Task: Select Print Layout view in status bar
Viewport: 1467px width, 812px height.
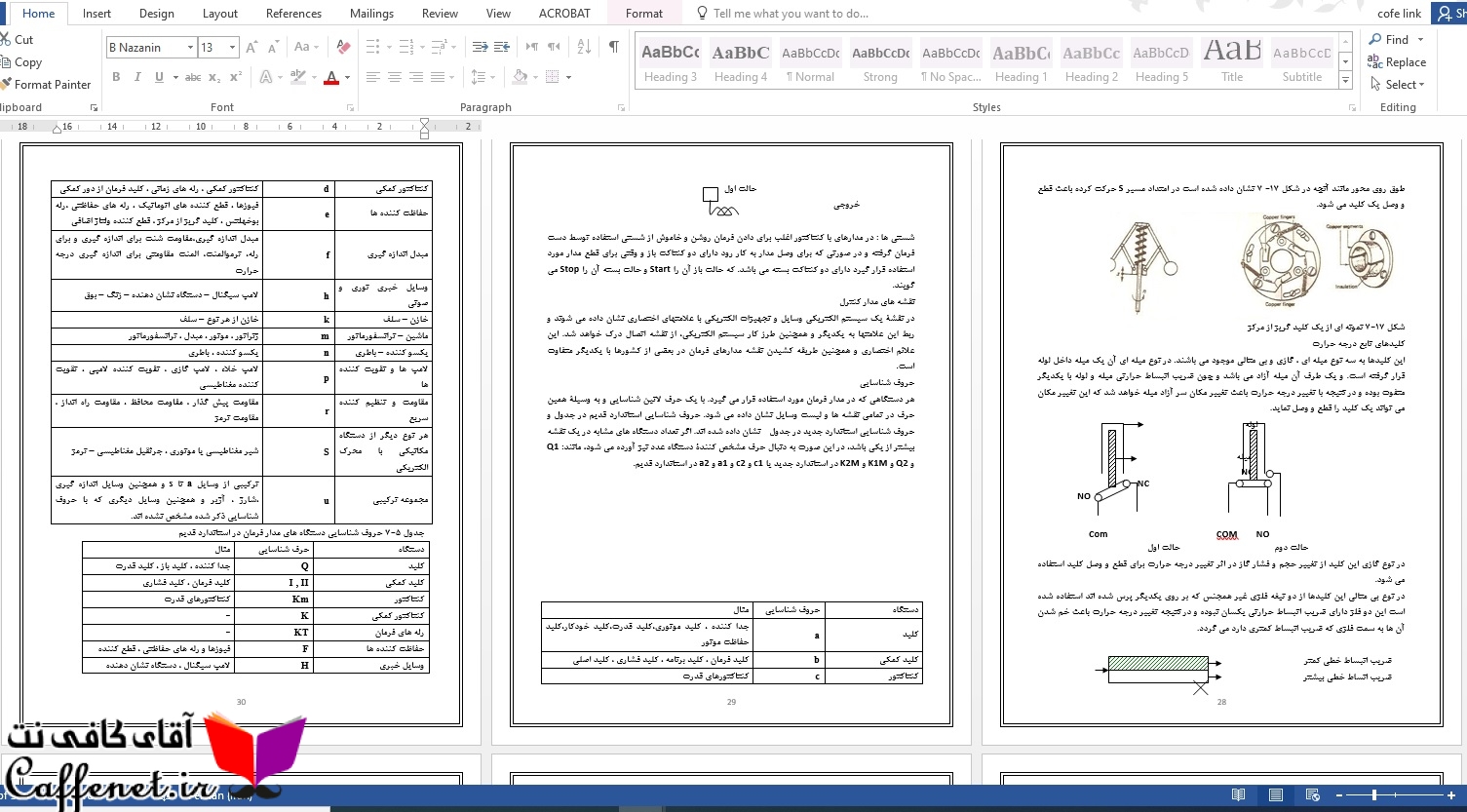Action: click(1276, 795)
